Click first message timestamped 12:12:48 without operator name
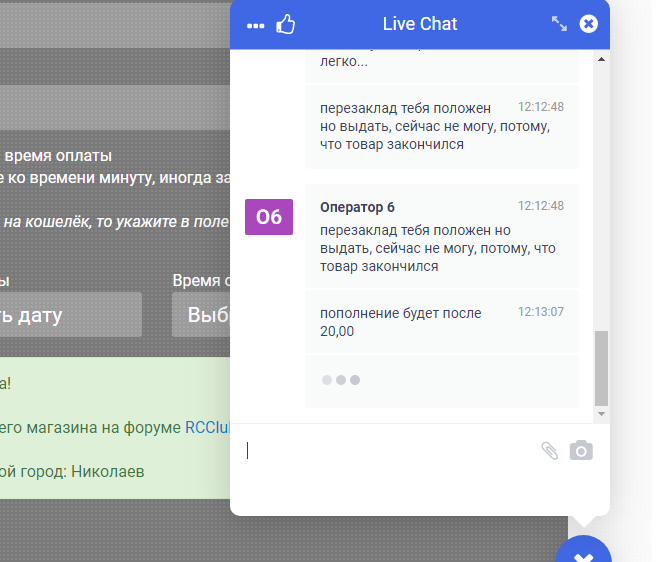Screen dimensions: 663x562 point(442,126)
